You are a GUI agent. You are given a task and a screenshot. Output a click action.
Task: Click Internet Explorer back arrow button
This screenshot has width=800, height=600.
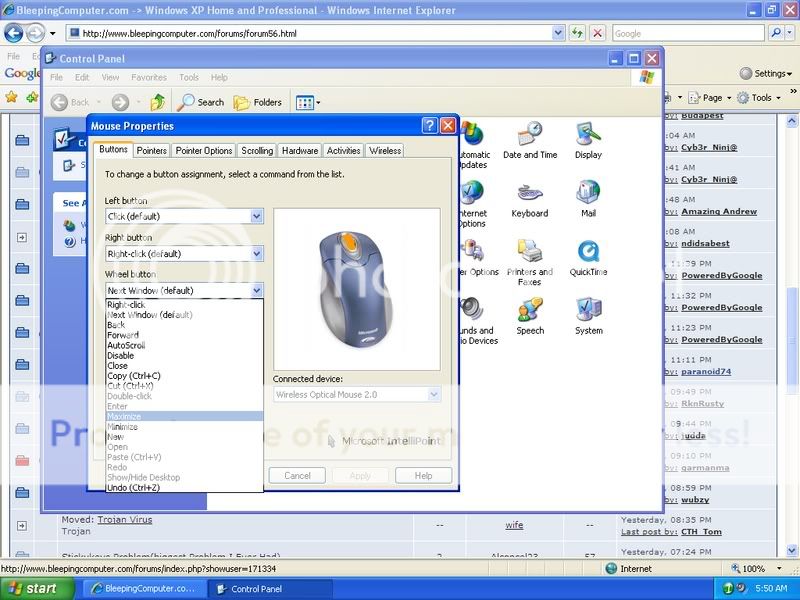coord(14,33)
